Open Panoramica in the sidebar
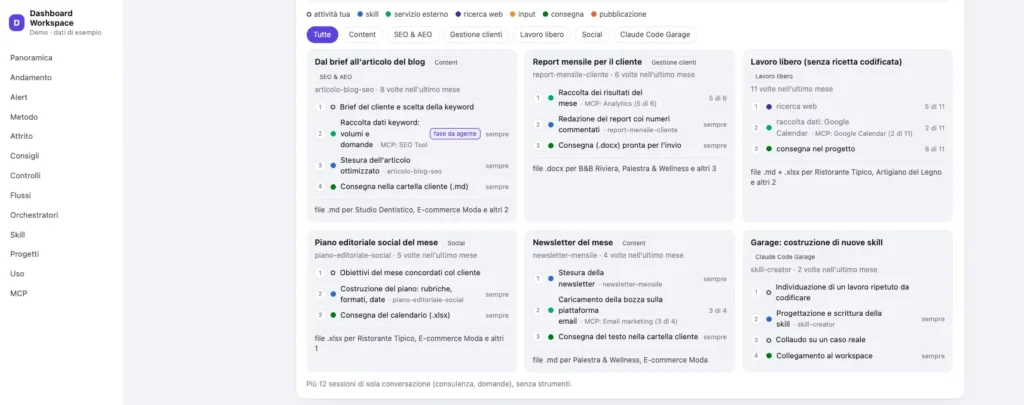The image size is (1024, 405). pos(31,57)
